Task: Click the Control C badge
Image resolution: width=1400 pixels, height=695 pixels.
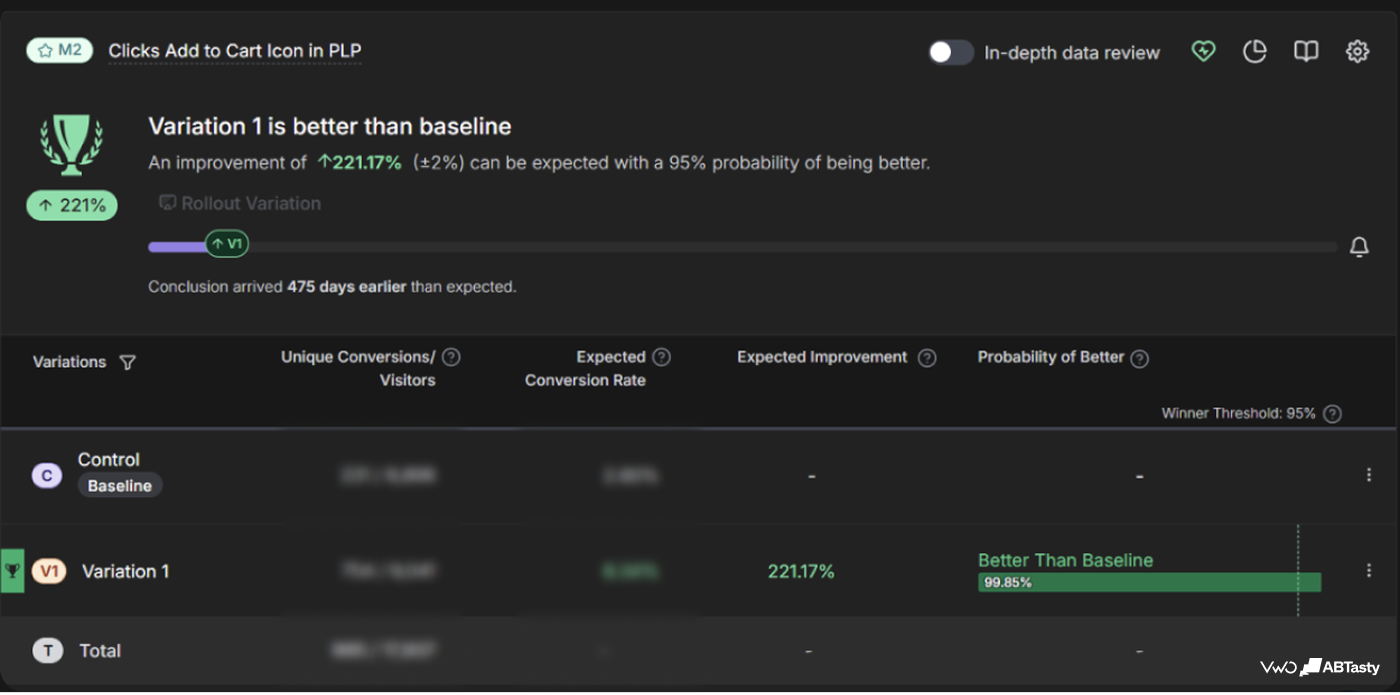Action: point(47,476)
